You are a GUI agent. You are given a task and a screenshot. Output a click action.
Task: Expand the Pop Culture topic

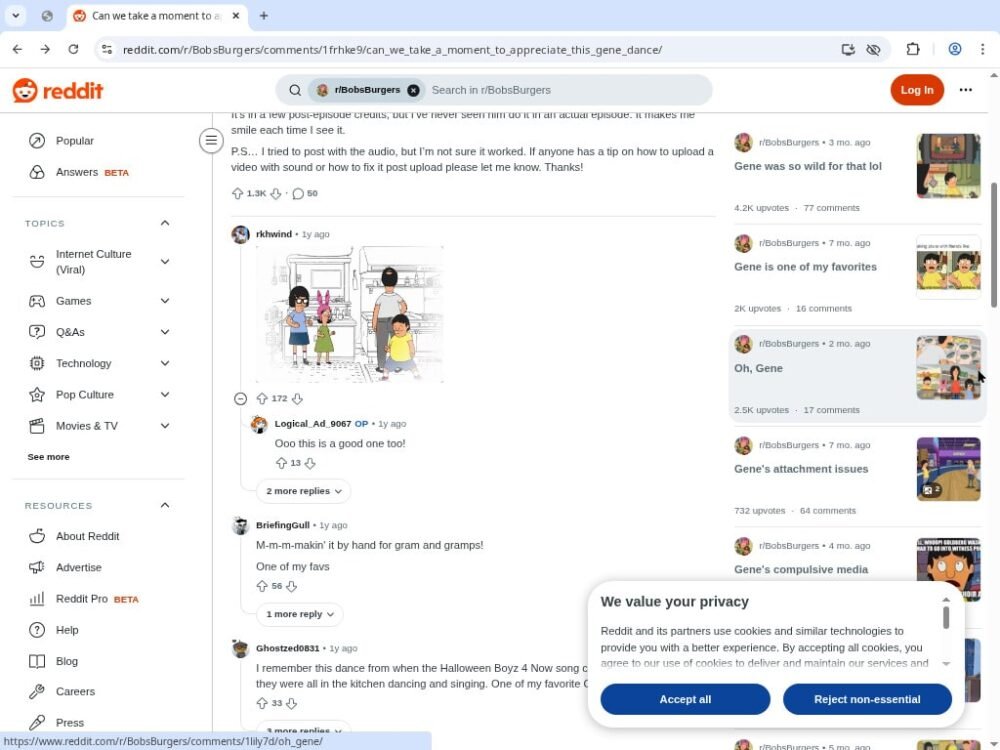pyautogui.click(x=165, y=395)
